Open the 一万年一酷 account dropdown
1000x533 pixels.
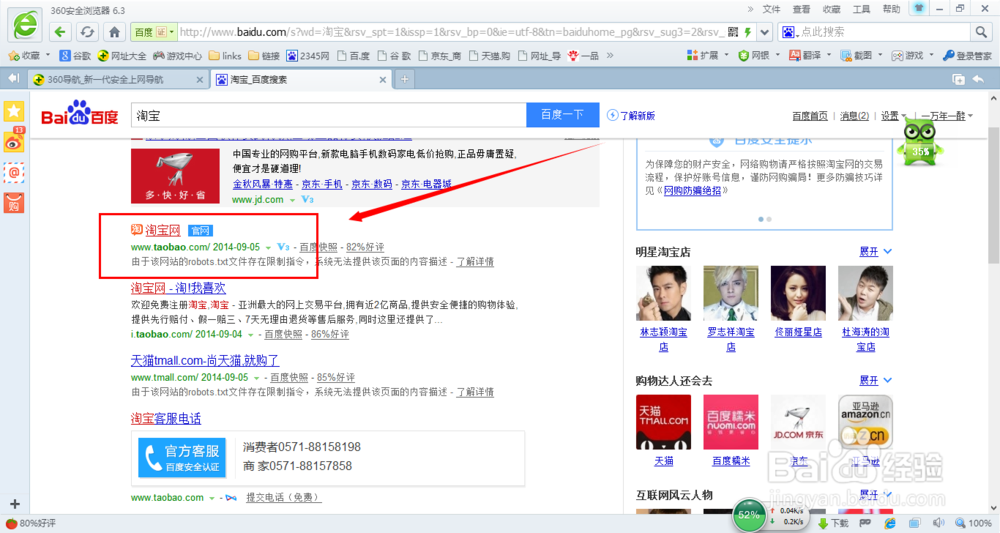click(947, 116)
